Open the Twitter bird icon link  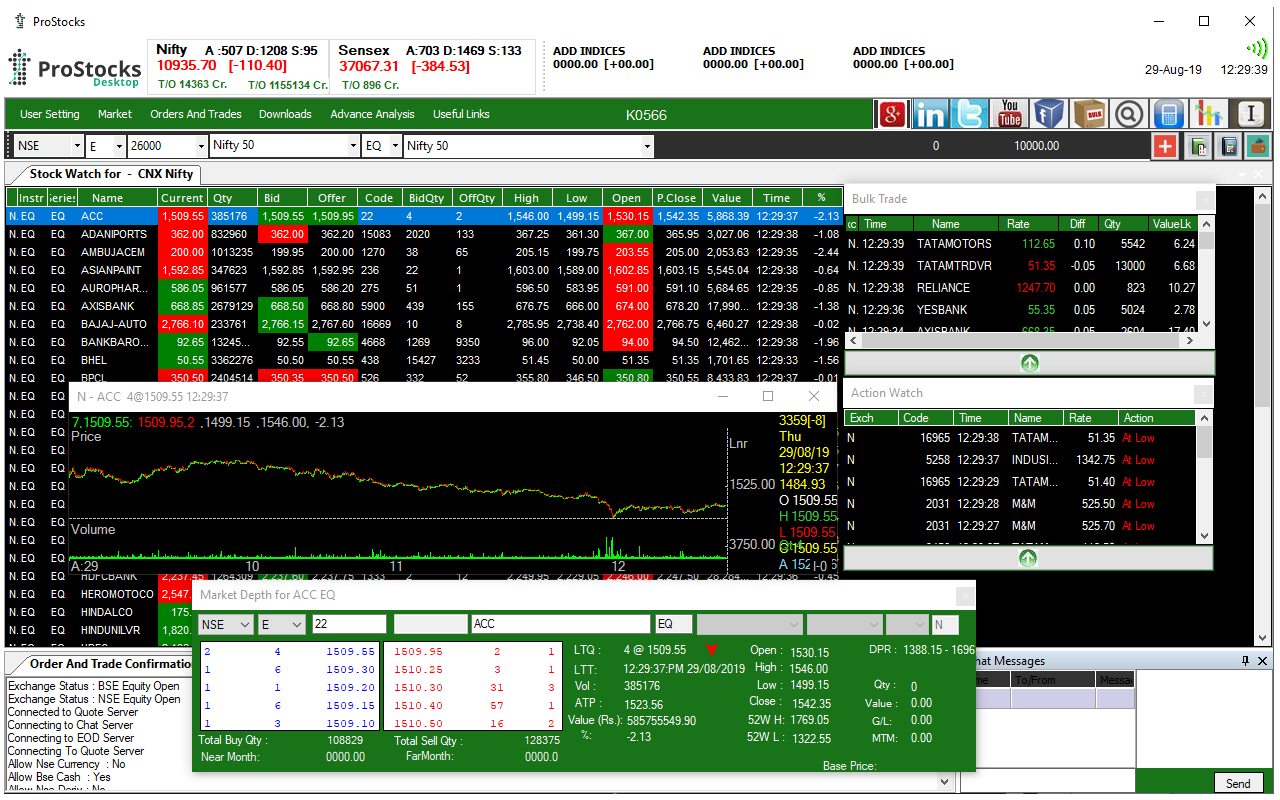point(970,114)
